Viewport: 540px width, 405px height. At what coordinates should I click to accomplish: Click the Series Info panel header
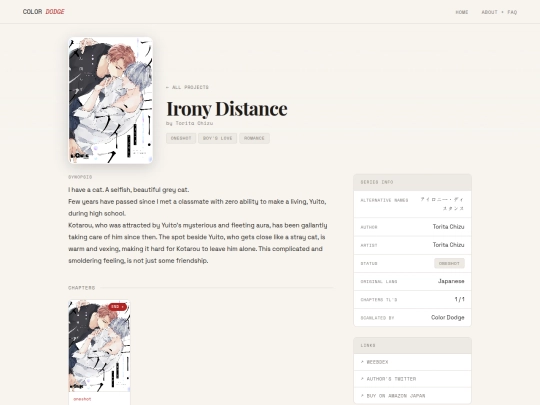click(x=413, y=182)
